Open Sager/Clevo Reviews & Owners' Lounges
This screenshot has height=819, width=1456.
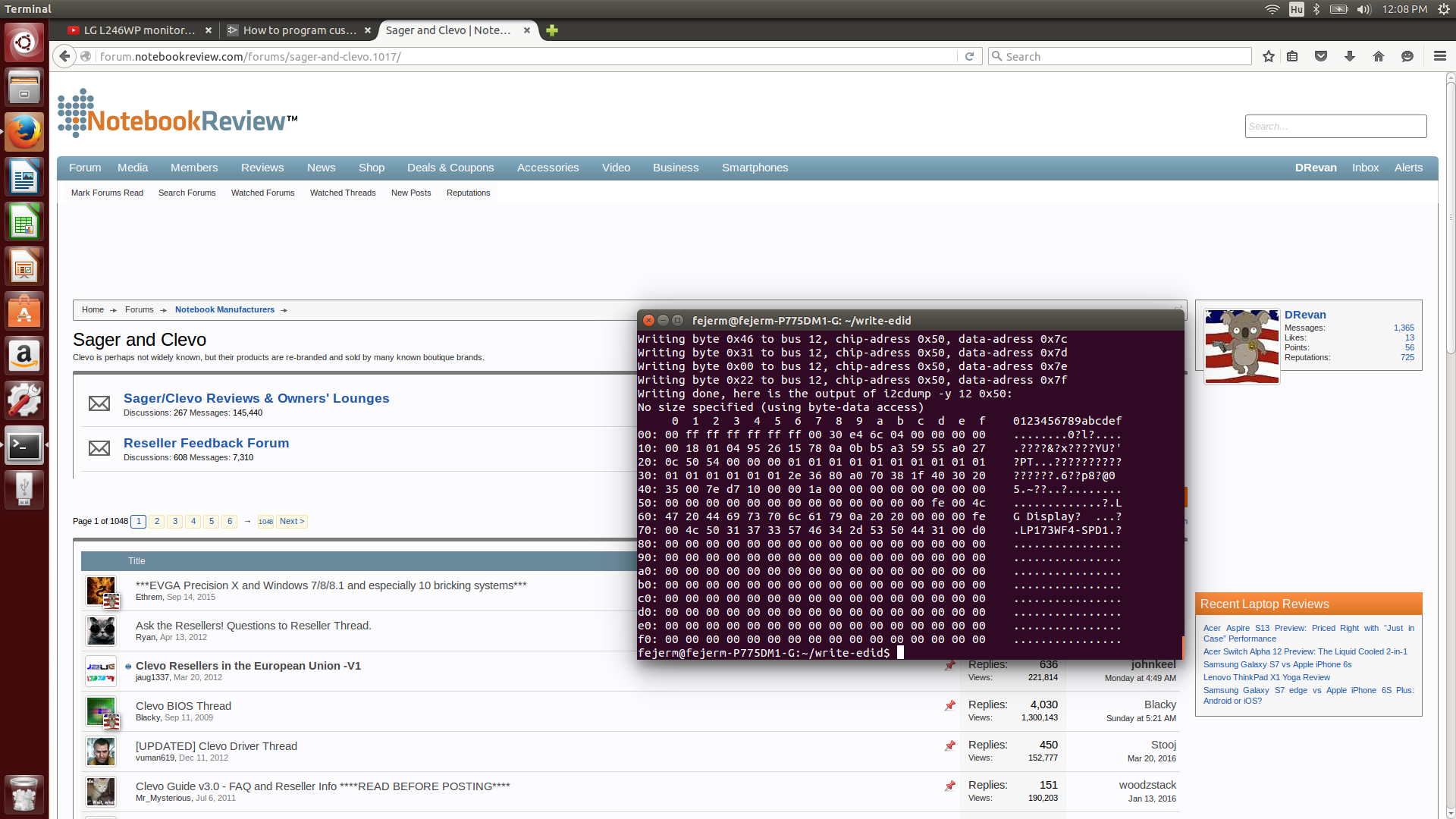(x=256, y=398)
